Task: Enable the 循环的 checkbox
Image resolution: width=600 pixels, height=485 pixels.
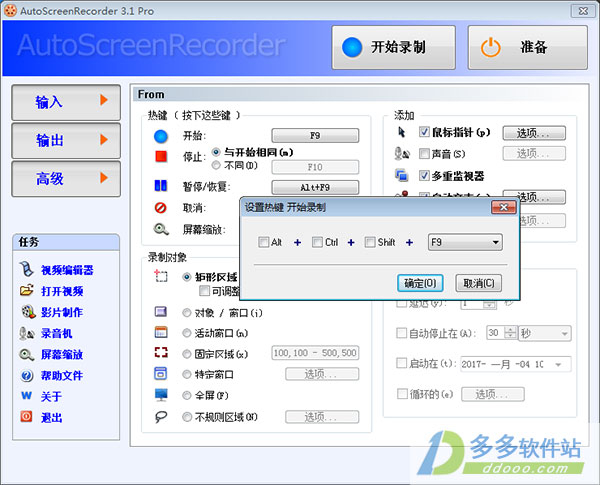Action: coord(402,394)
